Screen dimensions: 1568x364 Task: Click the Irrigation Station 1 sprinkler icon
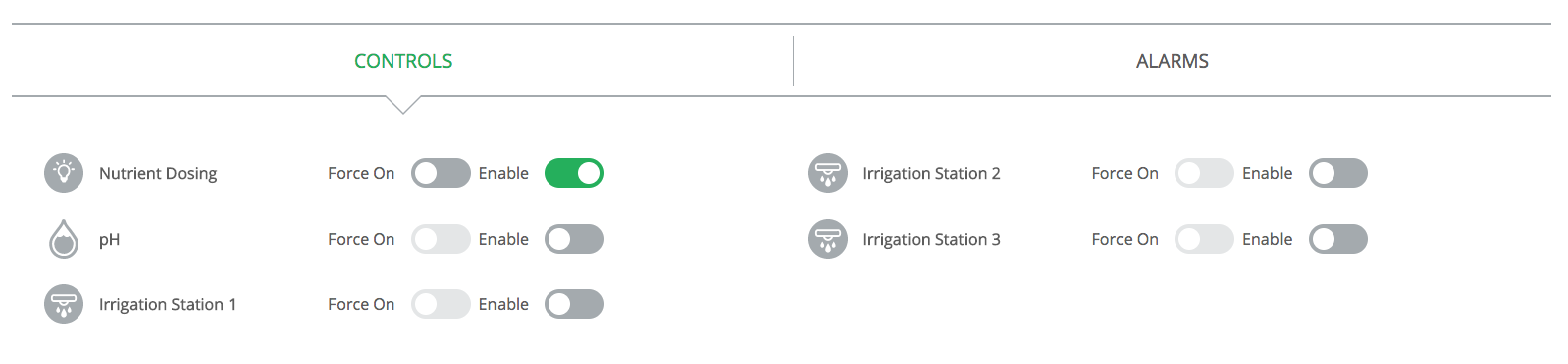pyautogui.click(x=64, y=304)
